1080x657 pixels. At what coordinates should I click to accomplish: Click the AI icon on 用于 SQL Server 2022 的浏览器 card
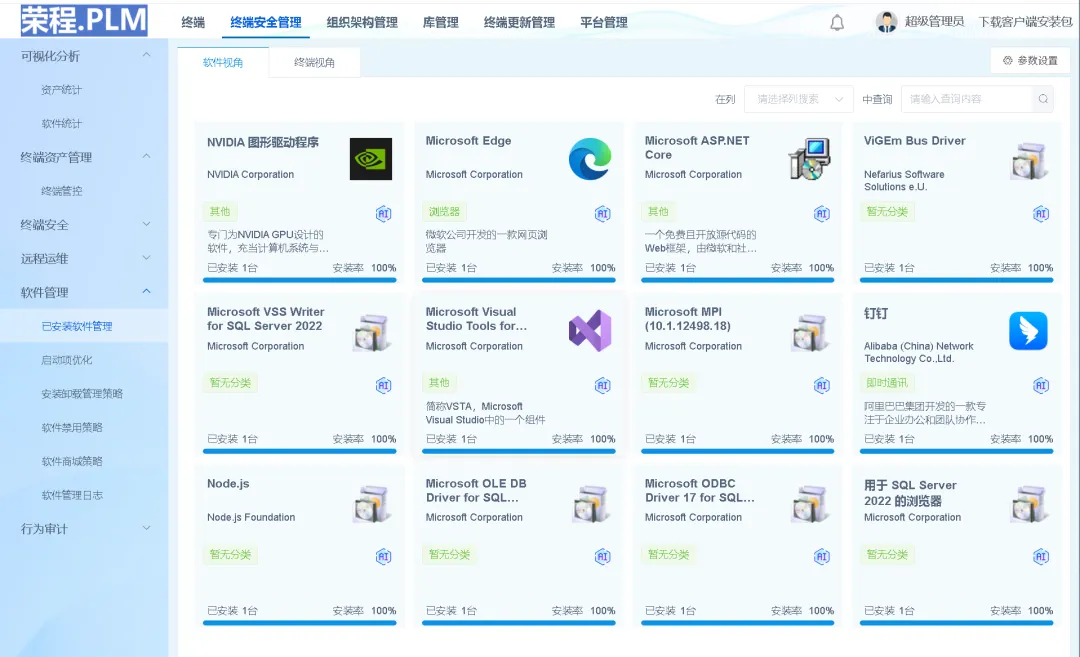click(1041, 556)
